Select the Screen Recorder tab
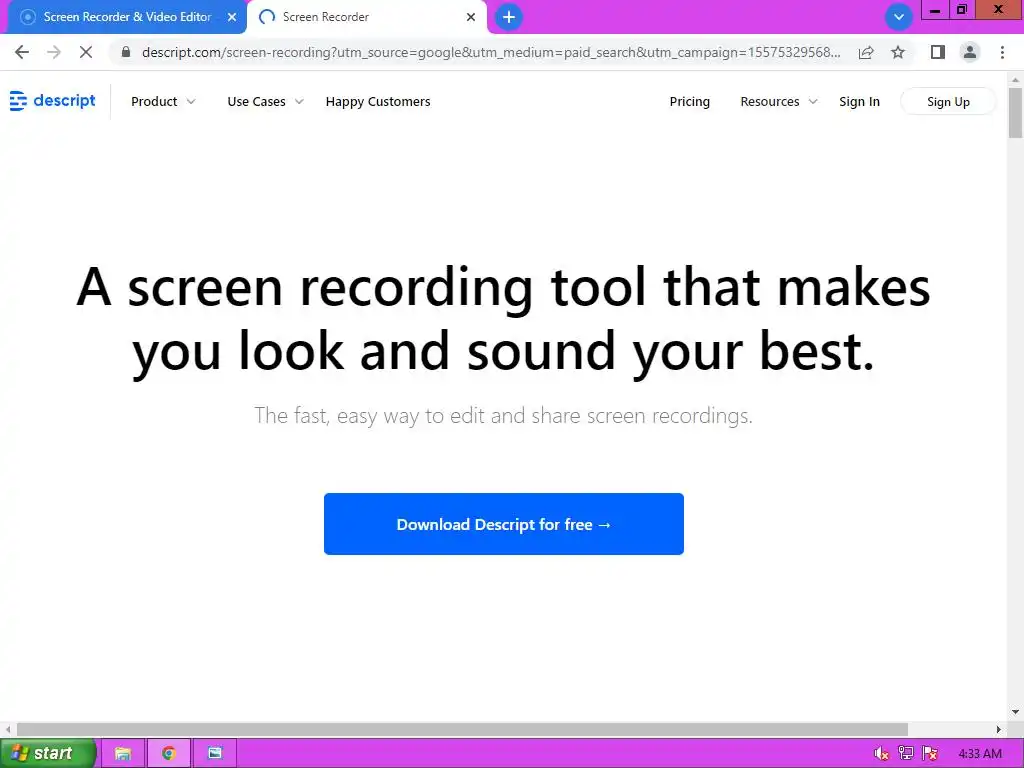 (x=366, y=17)
